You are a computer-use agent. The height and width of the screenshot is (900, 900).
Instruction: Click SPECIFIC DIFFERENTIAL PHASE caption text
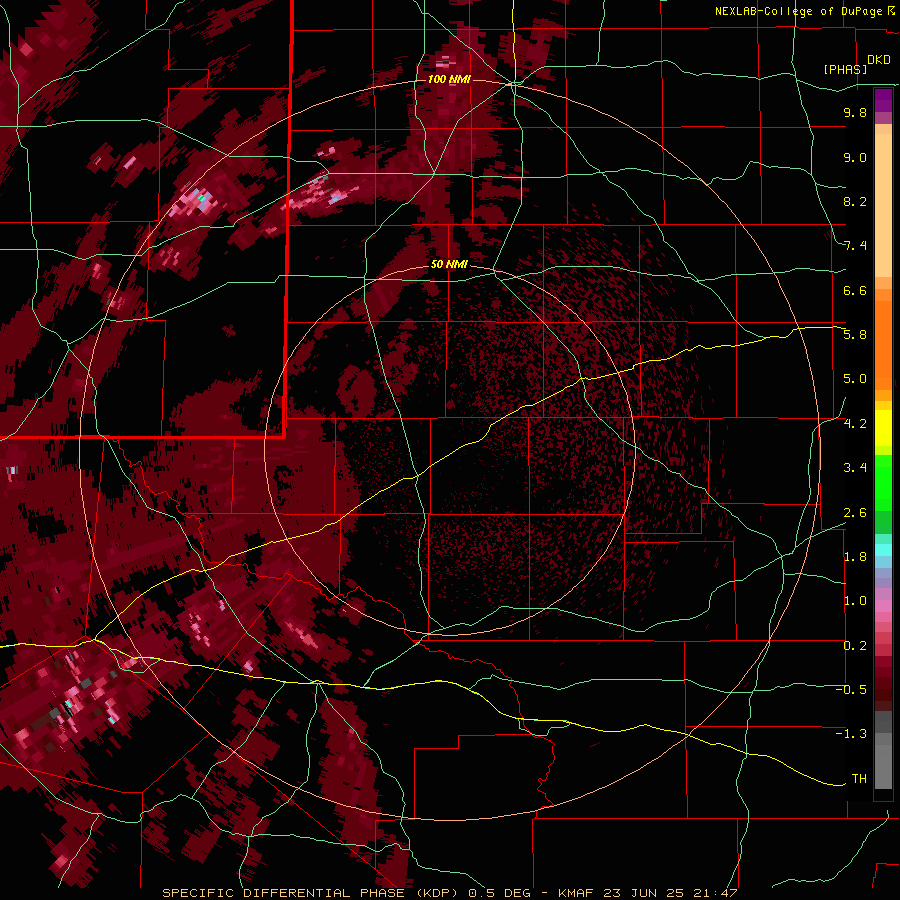284,893
